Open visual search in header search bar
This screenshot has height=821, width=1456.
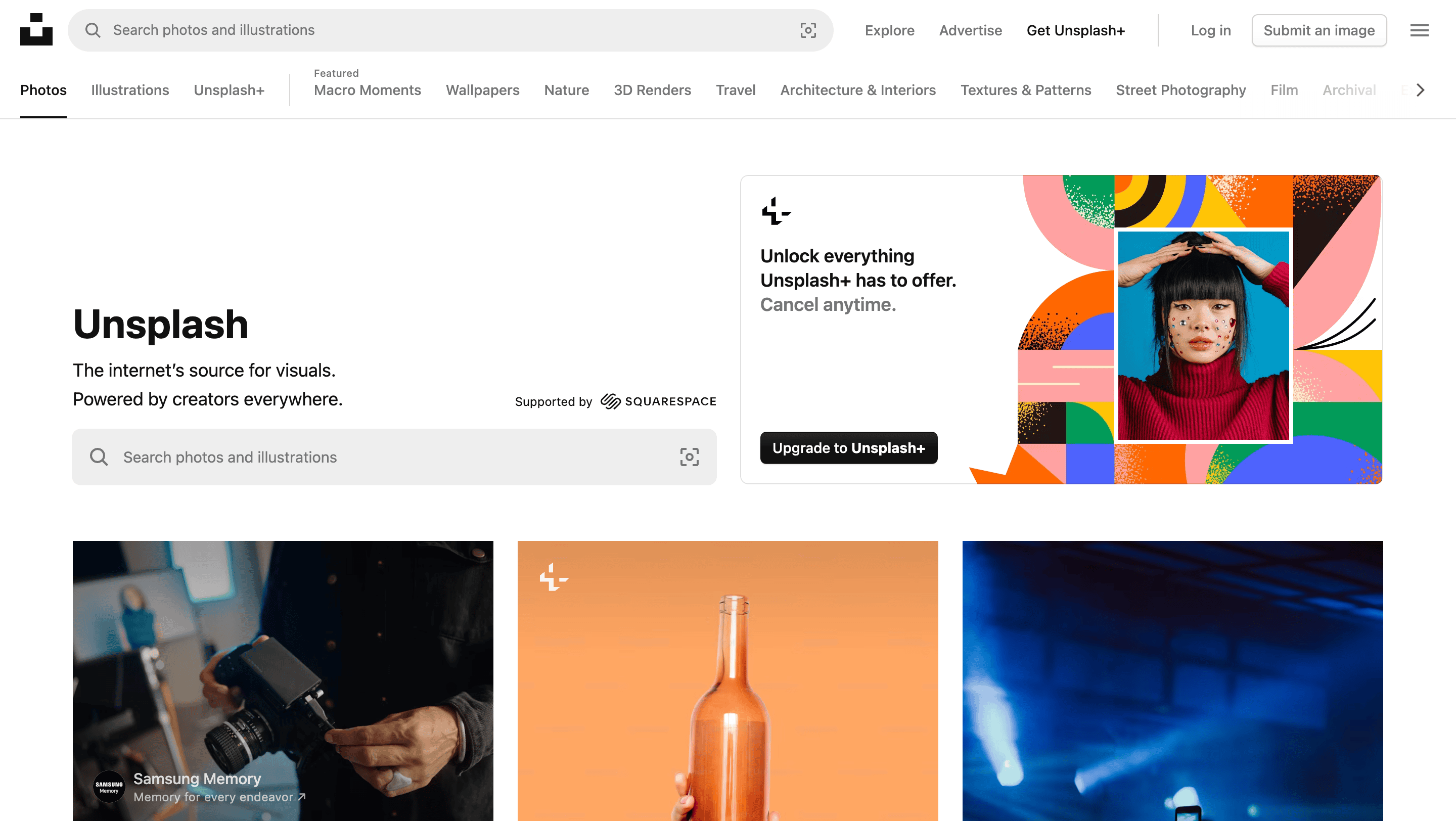click(808, 30)
